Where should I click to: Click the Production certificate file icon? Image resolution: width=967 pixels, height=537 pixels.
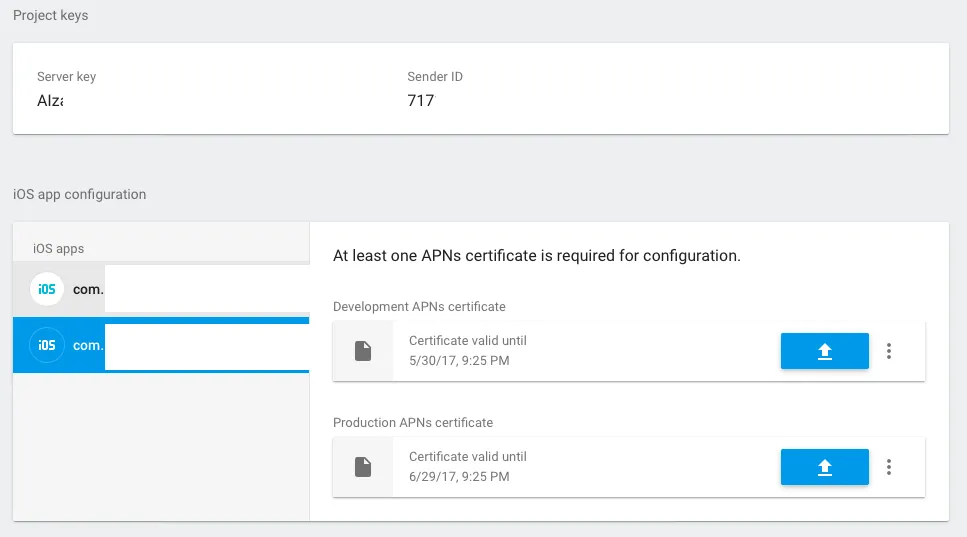click(x=363, y=467)
